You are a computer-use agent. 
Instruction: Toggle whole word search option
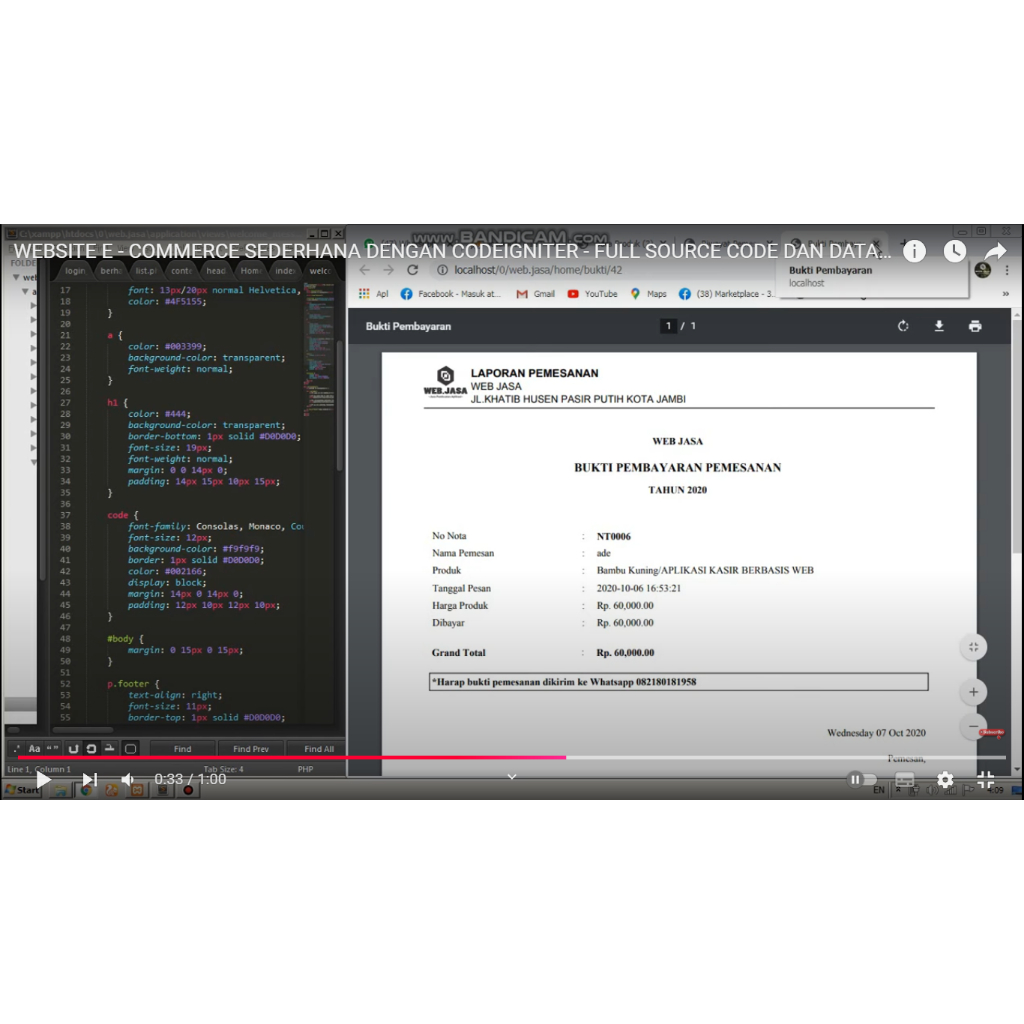(x=53, y=748)
